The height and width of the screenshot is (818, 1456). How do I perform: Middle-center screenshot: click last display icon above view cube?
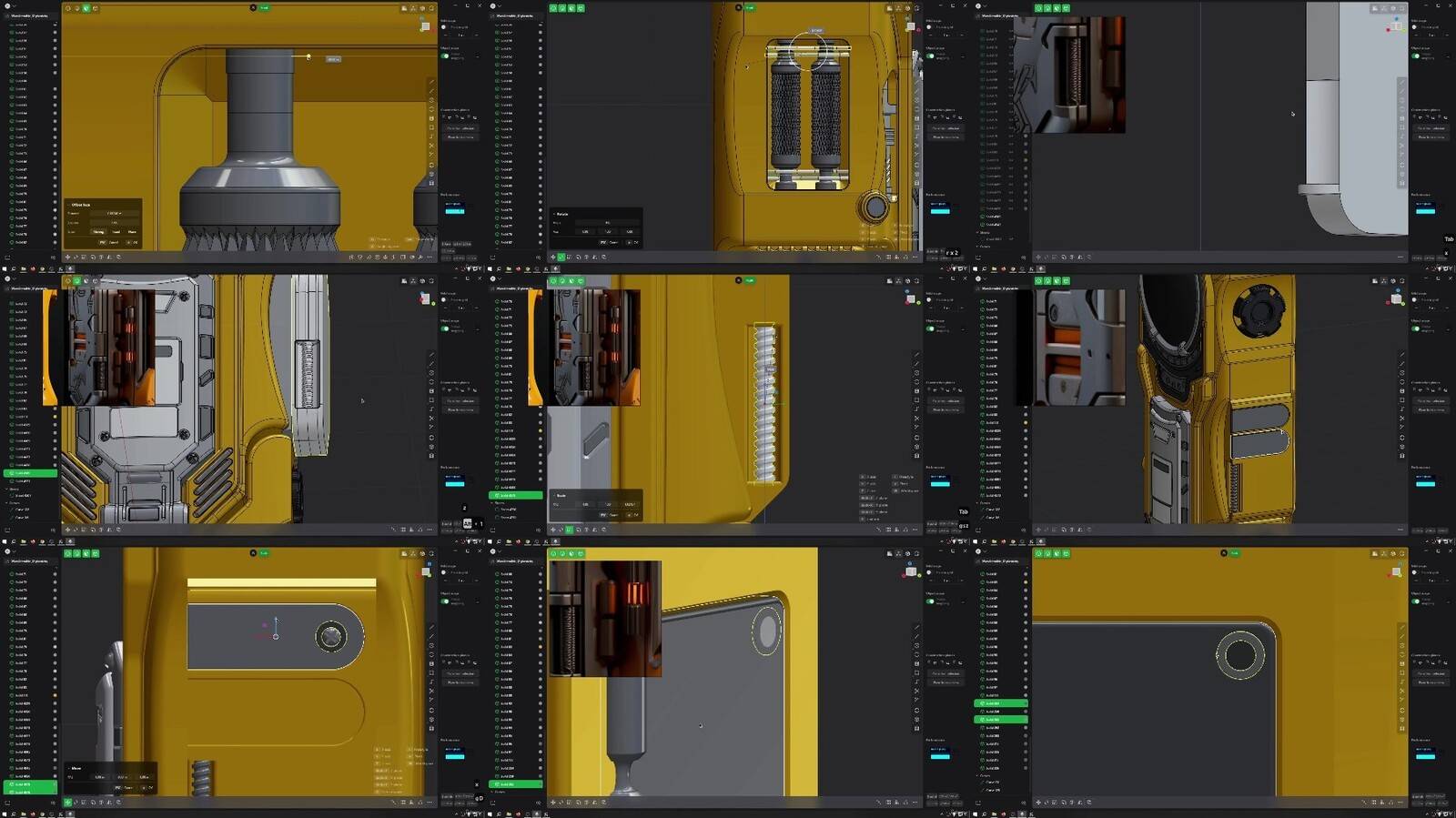point(916,281)
